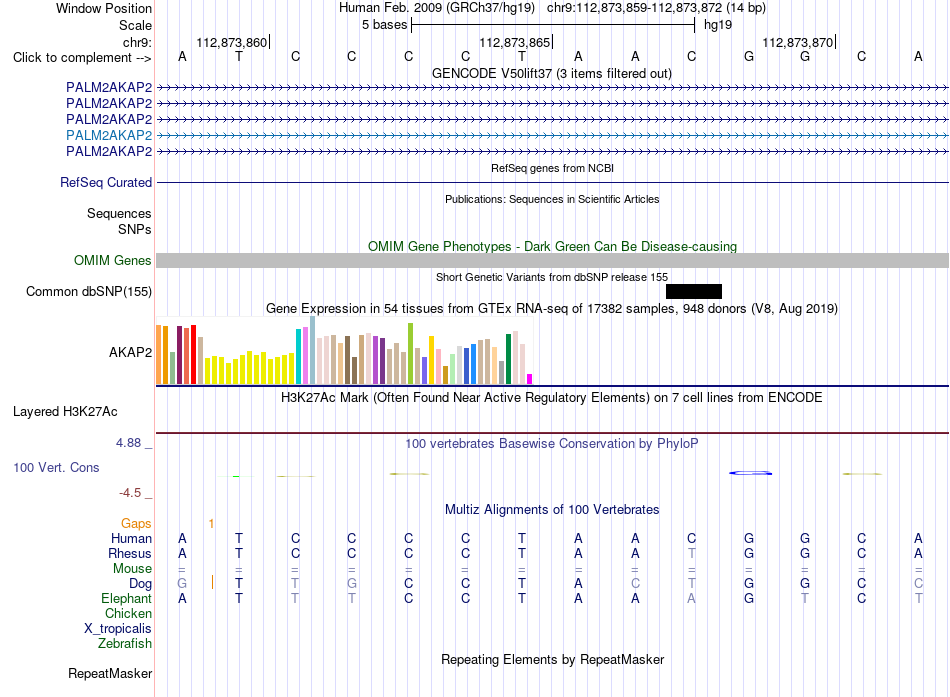The height and width of the screenshot is (697, 950).
Task: Click the gray OMIM Genes bar
Action: (x=552, y=261)
